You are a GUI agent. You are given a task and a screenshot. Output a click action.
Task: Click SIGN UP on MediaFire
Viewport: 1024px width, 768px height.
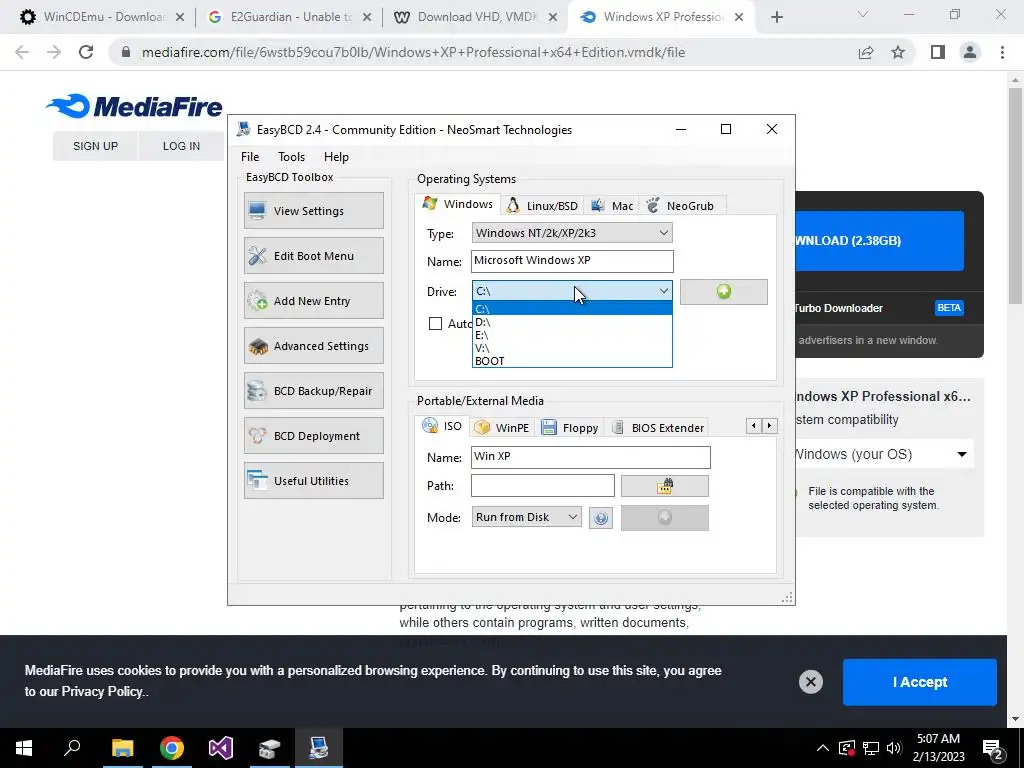pos(95,146)
